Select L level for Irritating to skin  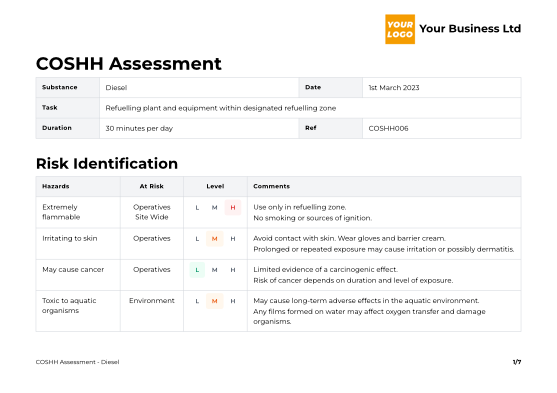[197, 239]
